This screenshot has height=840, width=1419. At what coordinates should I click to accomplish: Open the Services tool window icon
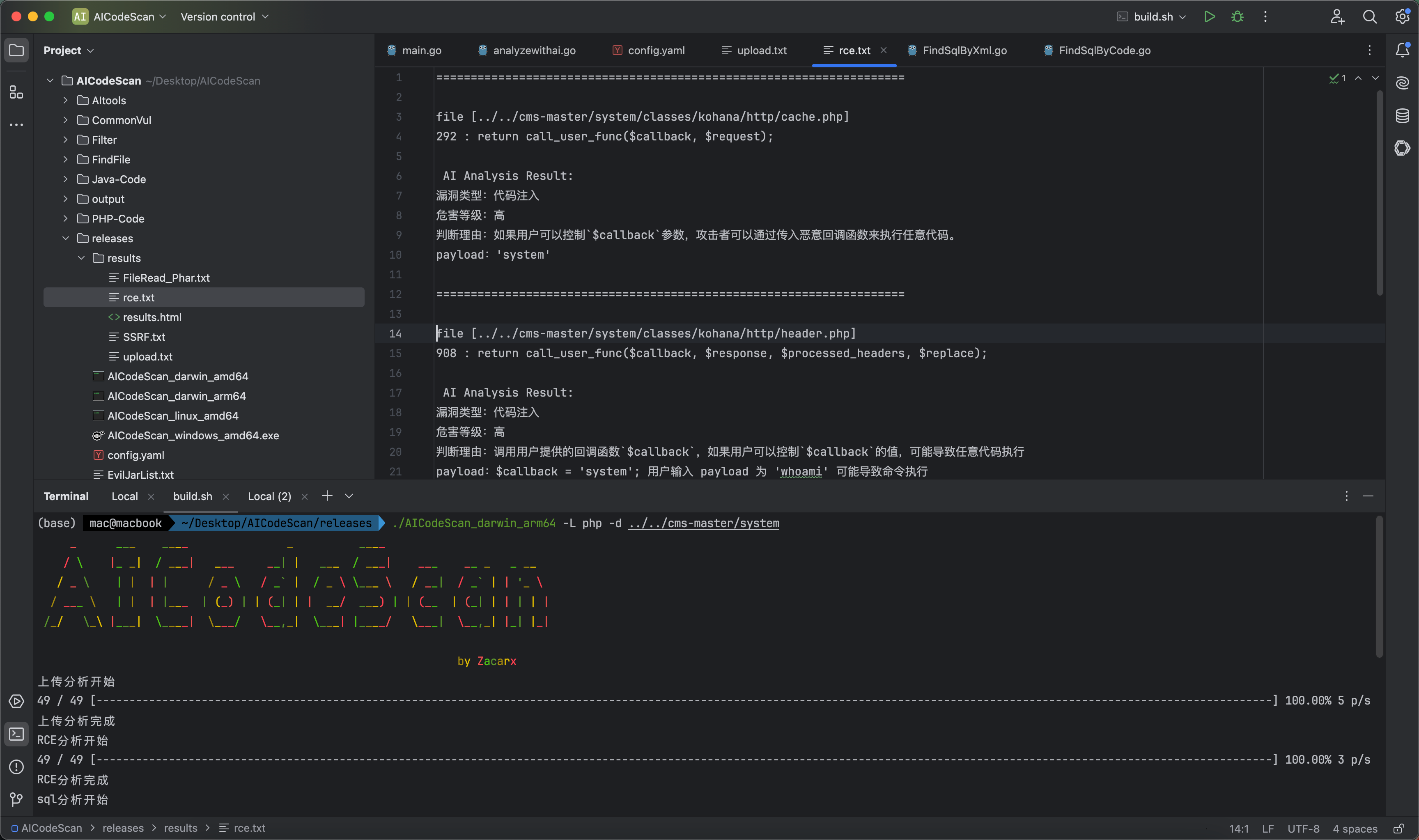click(x=16, y=701)
